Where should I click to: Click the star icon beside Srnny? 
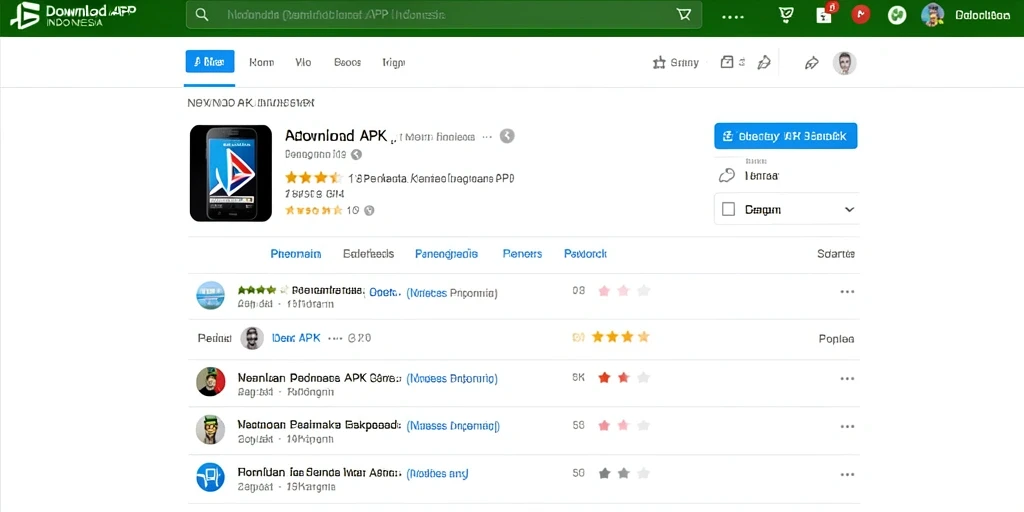pyautogui.click(x=659, y=63)
